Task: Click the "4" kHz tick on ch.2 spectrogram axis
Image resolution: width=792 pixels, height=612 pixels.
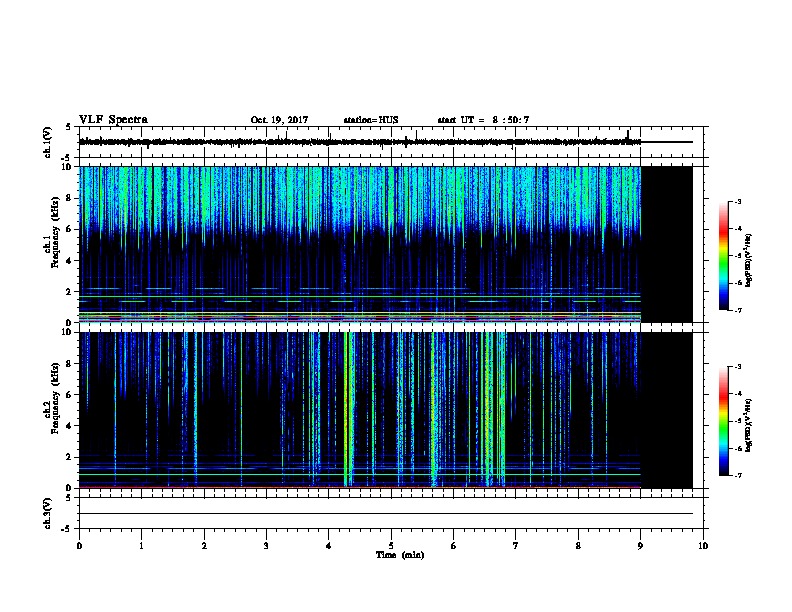Action: 70,426
